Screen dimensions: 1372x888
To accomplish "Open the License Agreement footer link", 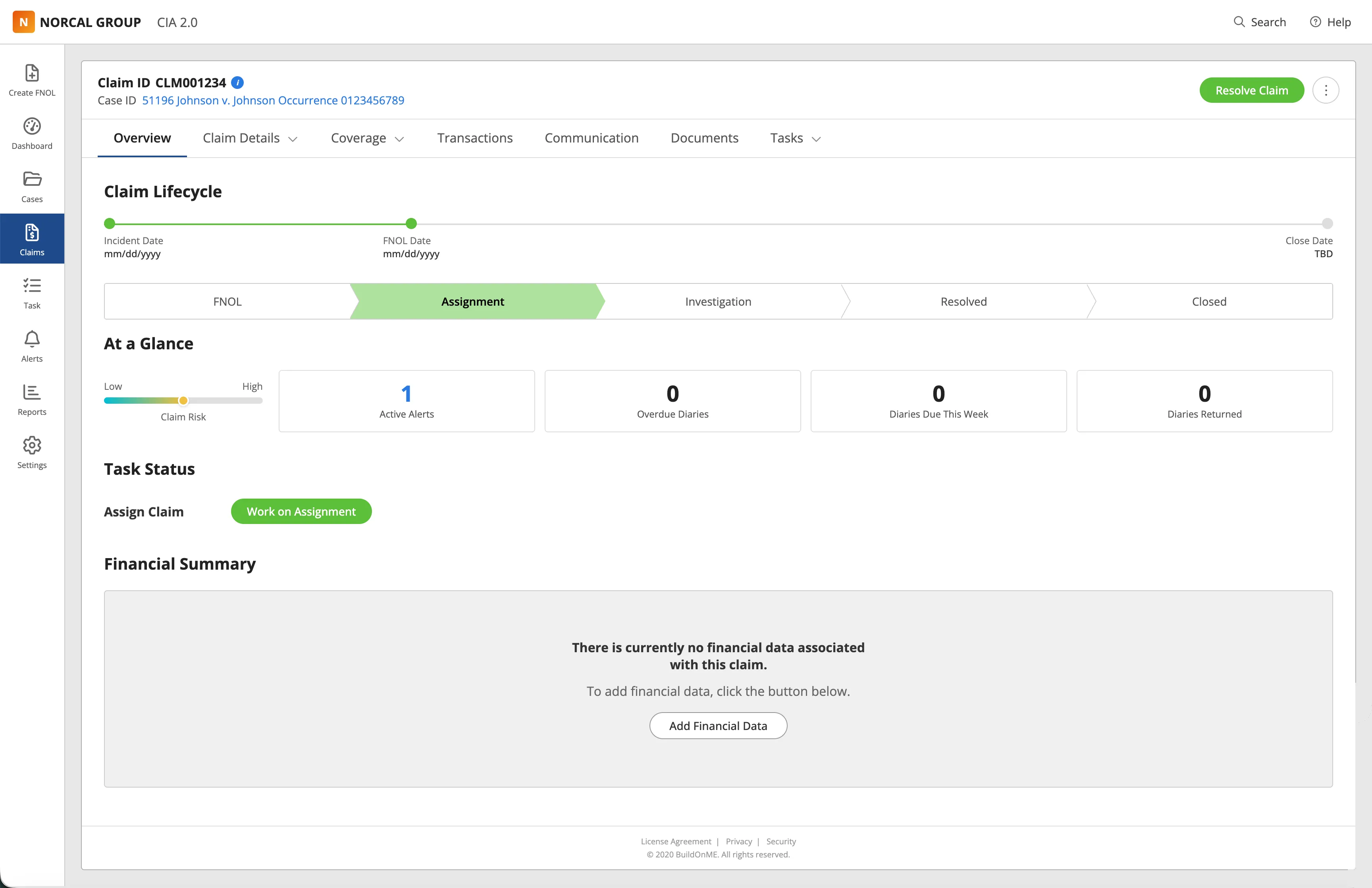I will [x=676, y=841].
